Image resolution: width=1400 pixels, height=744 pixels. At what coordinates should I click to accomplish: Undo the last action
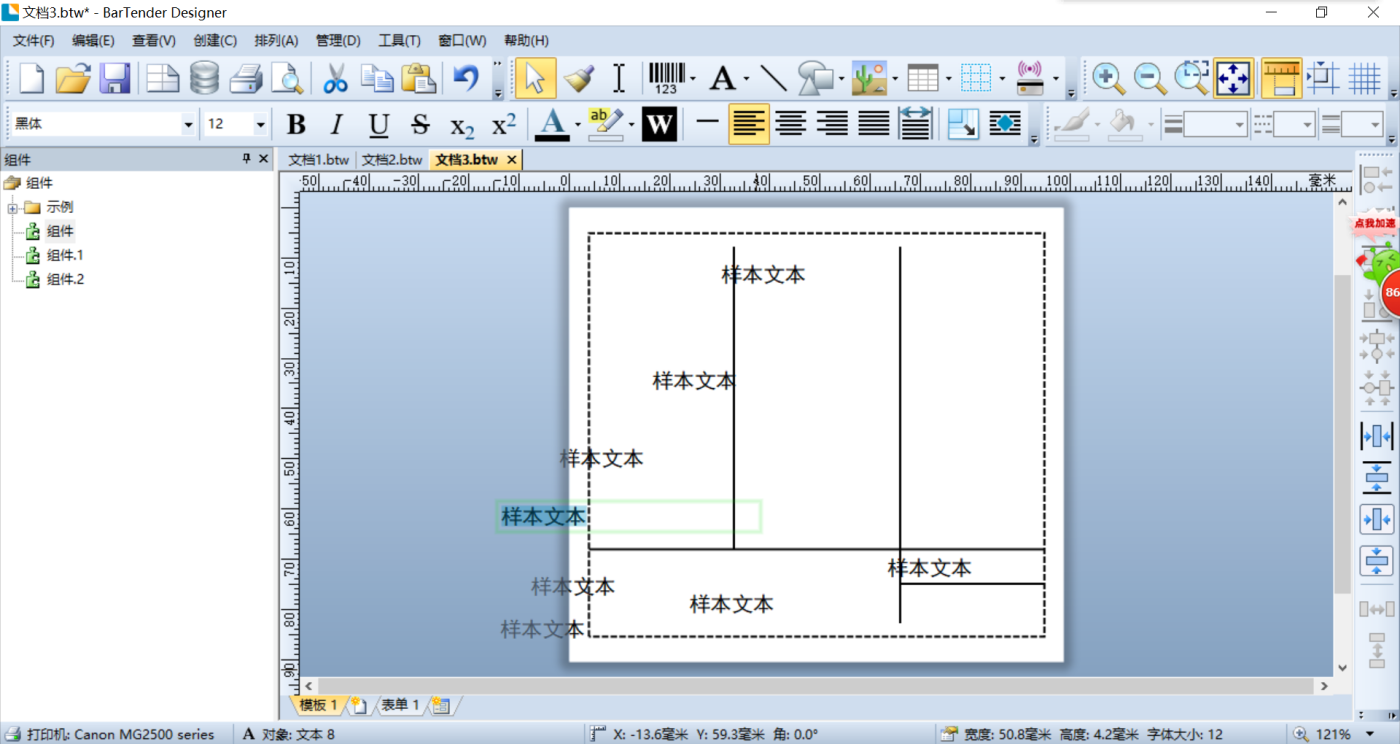[465, 78]
